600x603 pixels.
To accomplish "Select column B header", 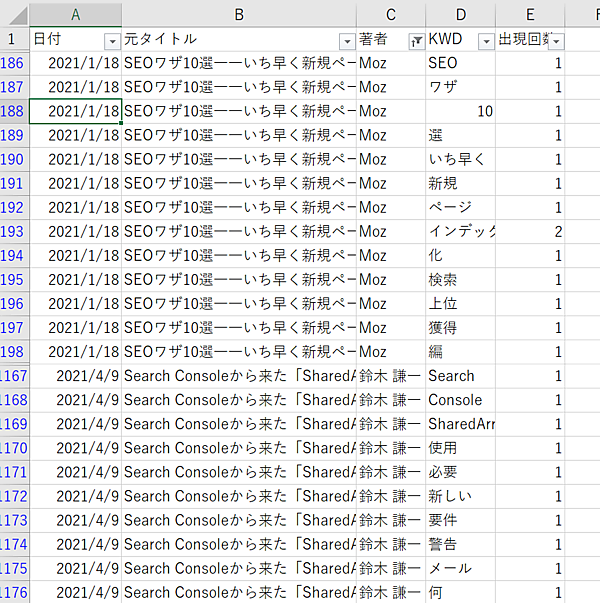I will 239,15.
